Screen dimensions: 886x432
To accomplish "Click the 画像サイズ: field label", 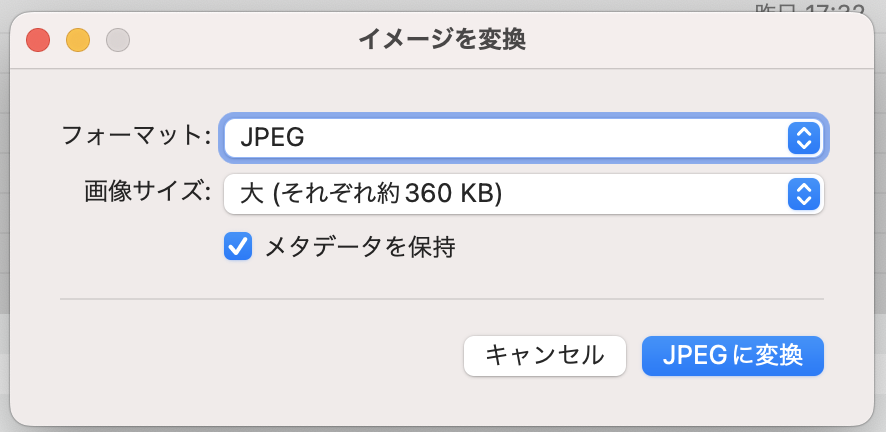I will 148,192.
